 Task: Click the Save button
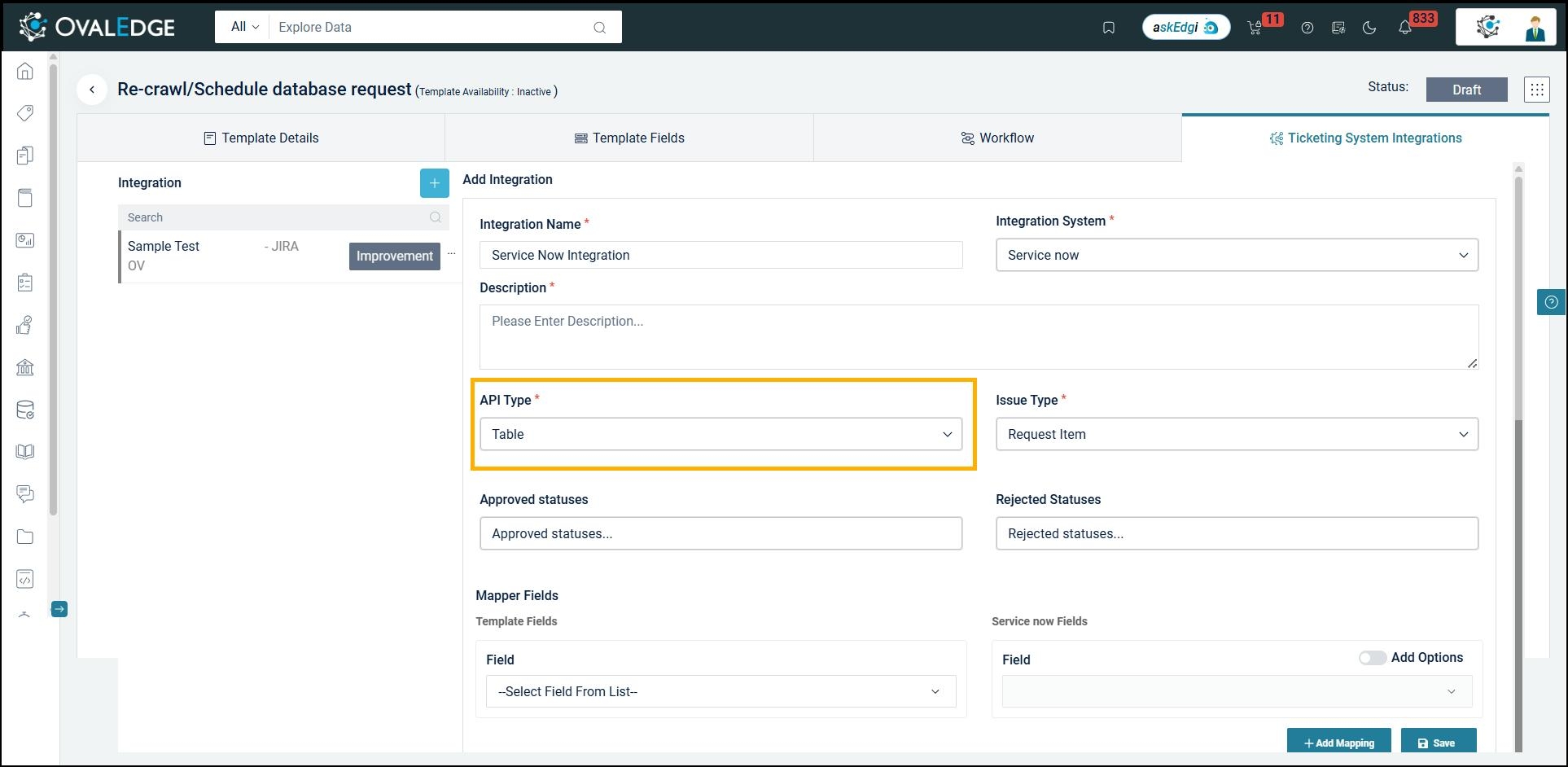pyautogui.click(x=1438, y=743)
